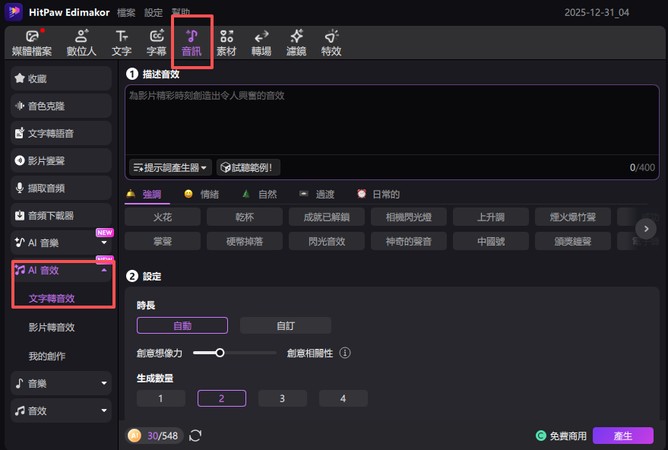Click the 免費商用 green badge icon
668x450 pixels.
pos(541,436)
